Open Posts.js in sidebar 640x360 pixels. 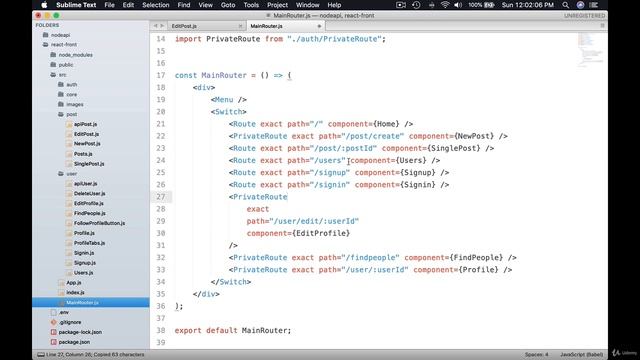coord(83,154)
